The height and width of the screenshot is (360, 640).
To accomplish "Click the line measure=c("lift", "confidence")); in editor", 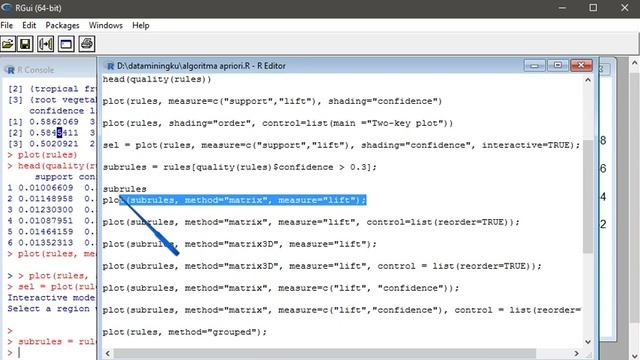I will click(x=281, y=289).
